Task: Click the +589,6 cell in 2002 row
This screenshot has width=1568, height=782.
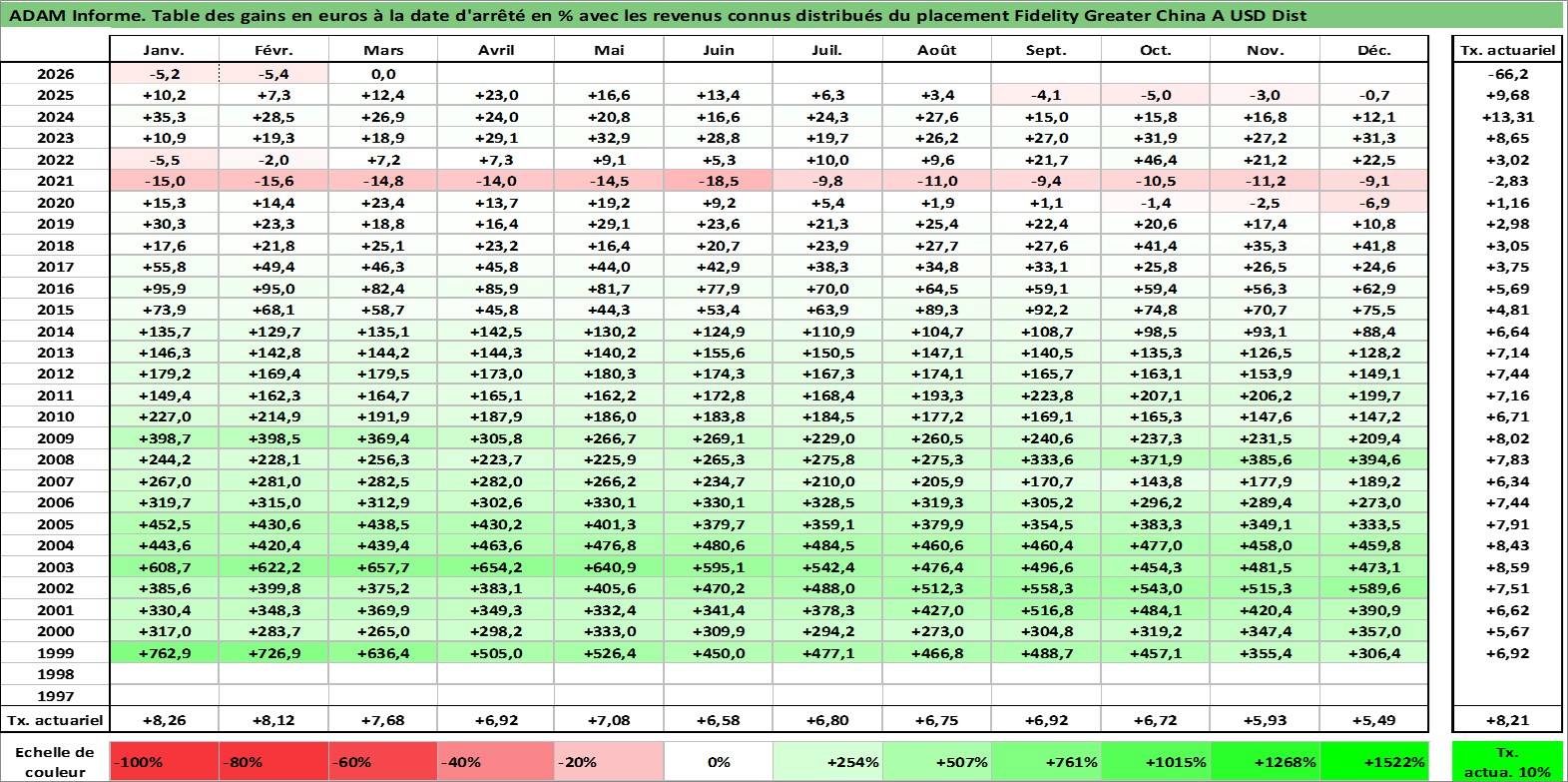Action: 1374,588
